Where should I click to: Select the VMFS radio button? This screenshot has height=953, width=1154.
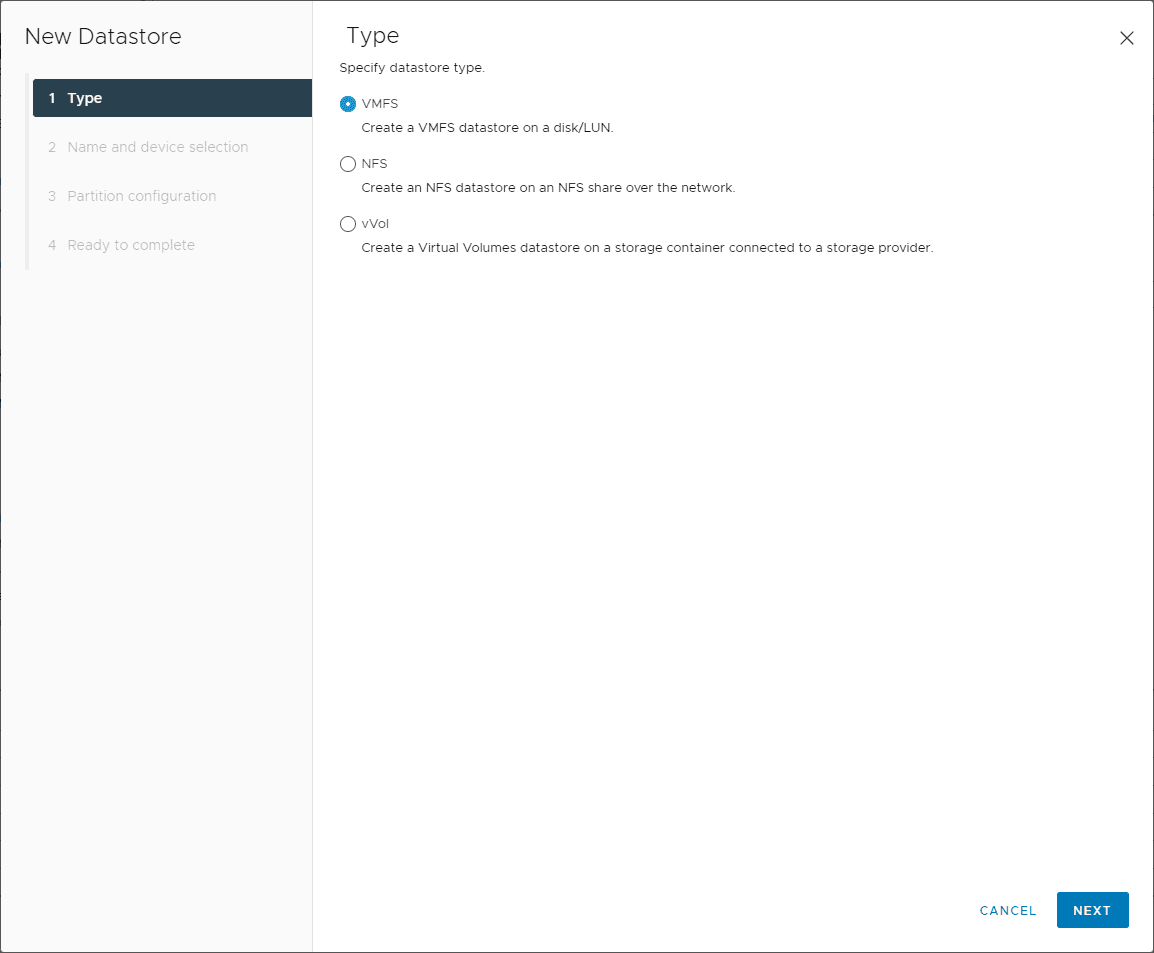(x=348, y=104)
